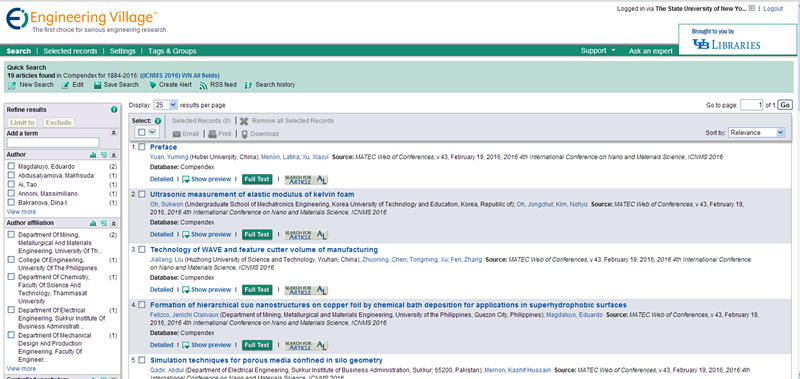Go to the Search tab
Screen dimensions: 800x379
coord(19,51)
